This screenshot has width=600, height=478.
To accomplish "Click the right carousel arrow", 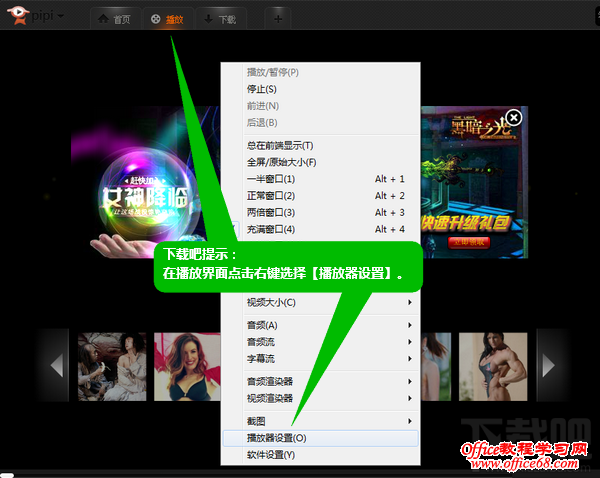I will (546, 365).
